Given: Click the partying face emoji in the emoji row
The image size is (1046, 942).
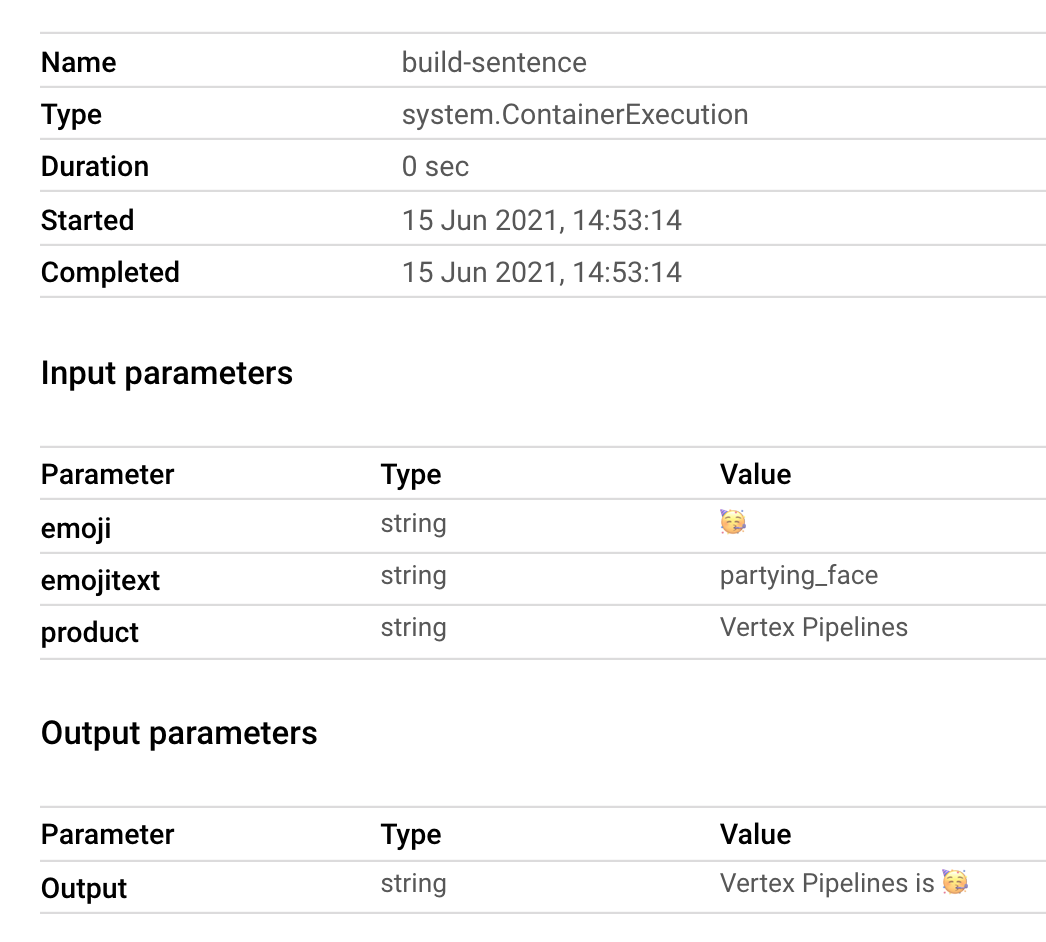Looking at the screenshot, I should (732, 522).
